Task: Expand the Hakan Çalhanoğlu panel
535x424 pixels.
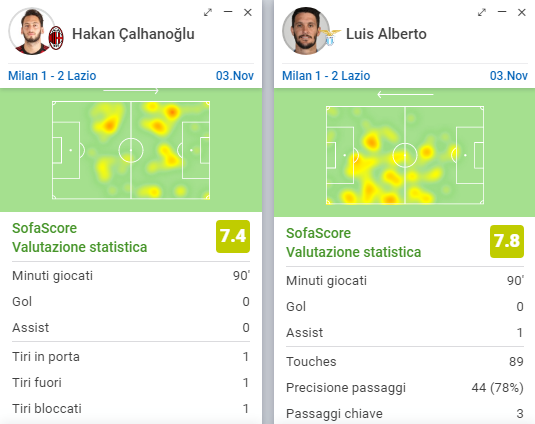Action: (208, 13)
